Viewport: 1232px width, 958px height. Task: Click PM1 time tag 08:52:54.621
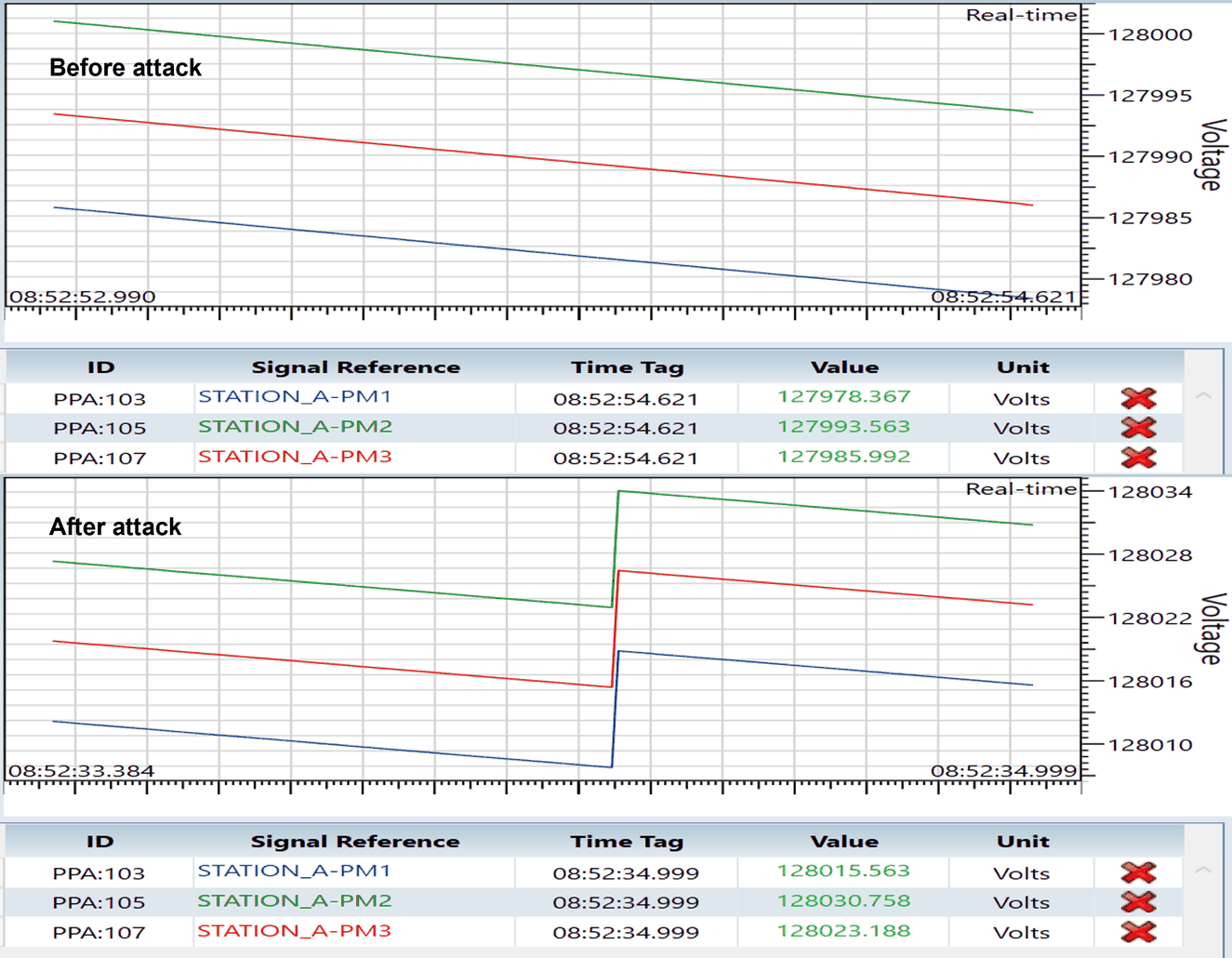point(626,399)
